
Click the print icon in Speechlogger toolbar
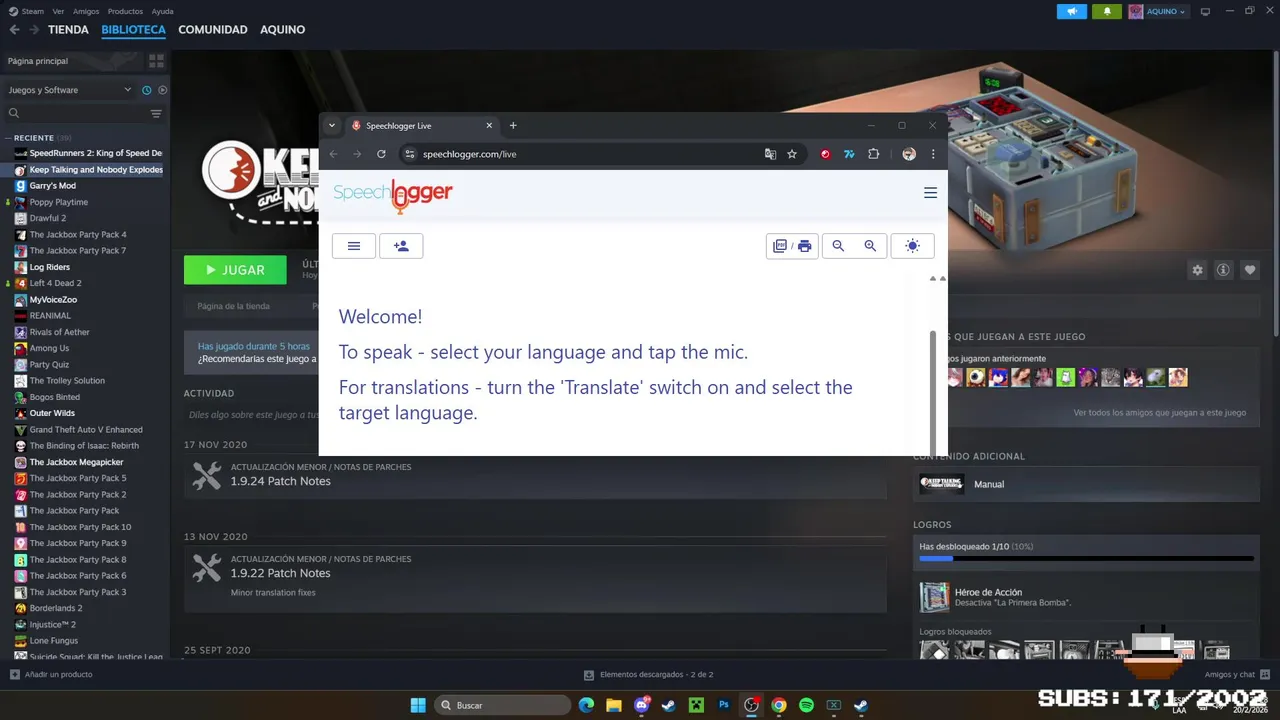[x=804, y=246]
